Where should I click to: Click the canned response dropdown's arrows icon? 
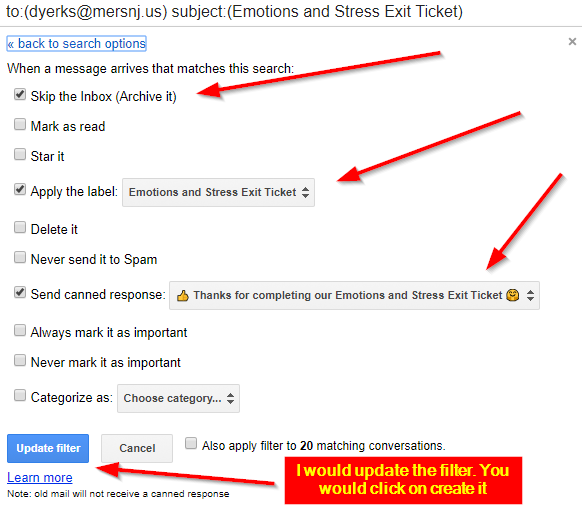[x=530, y=296]
